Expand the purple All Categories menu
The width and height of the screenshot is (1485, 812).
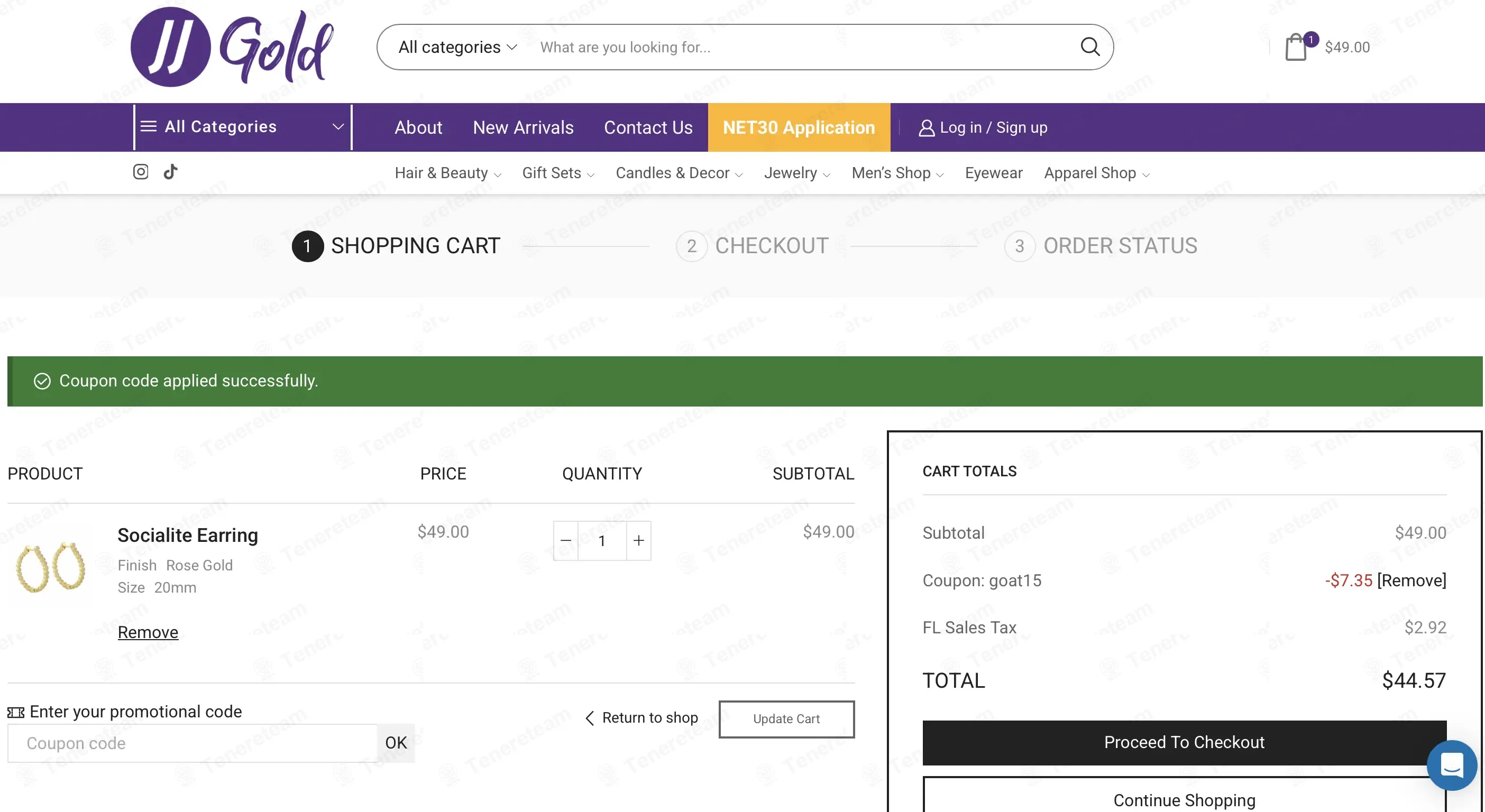pos(243,127)
